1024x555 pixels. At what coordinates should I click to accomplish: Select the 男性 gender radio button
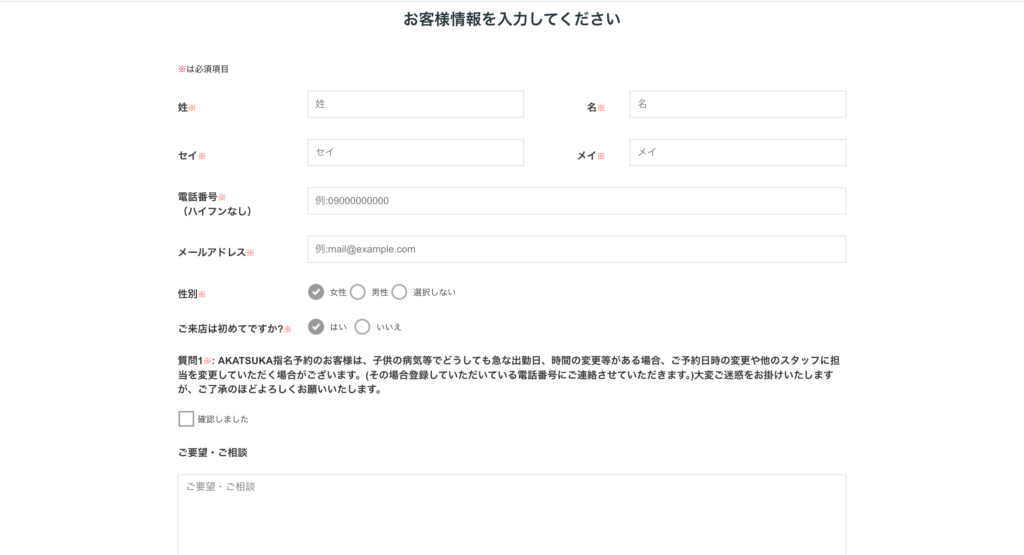(x=358, y=292)
